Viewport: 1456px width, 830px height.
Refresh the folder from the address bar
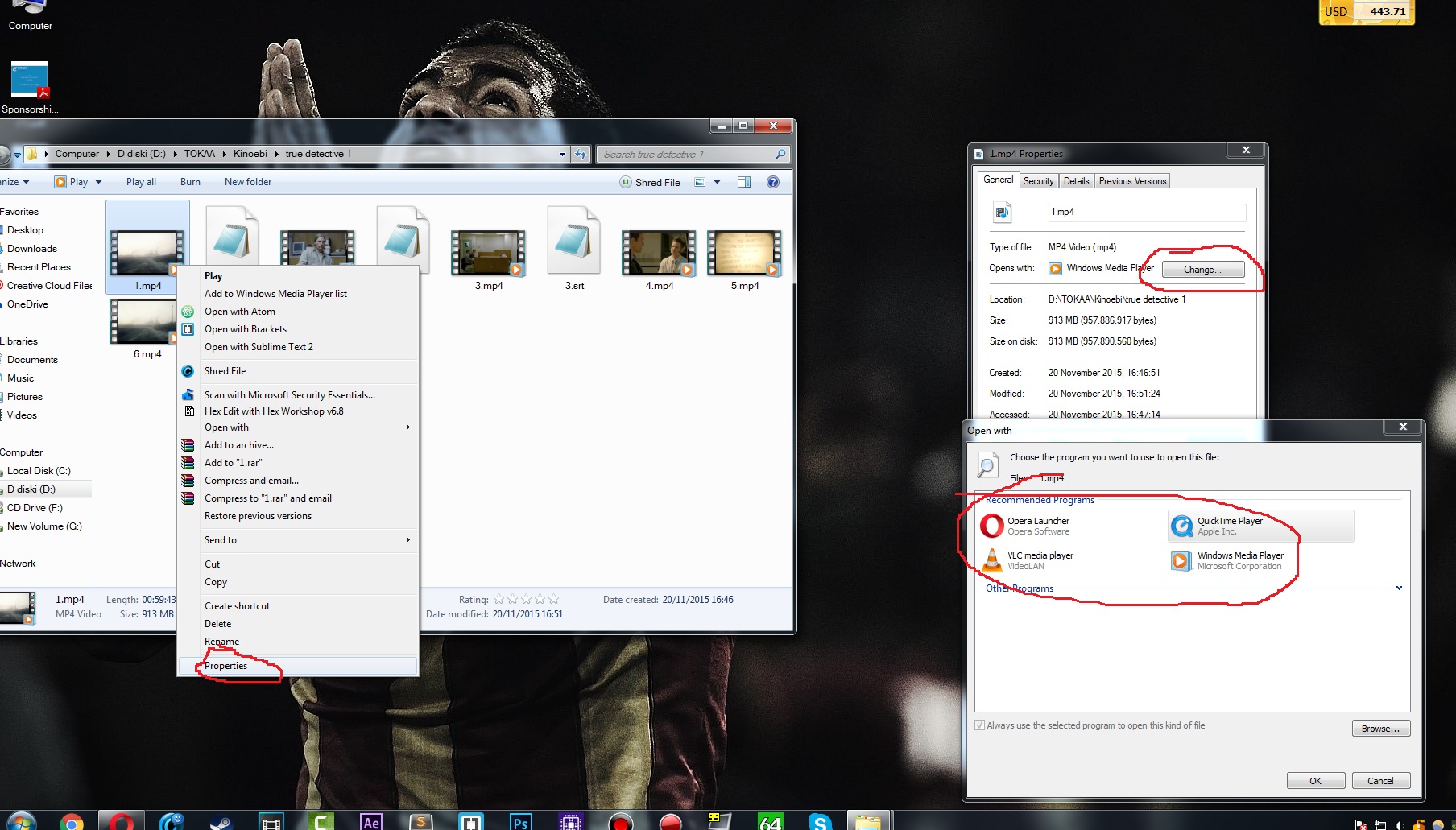coord(581,154)
